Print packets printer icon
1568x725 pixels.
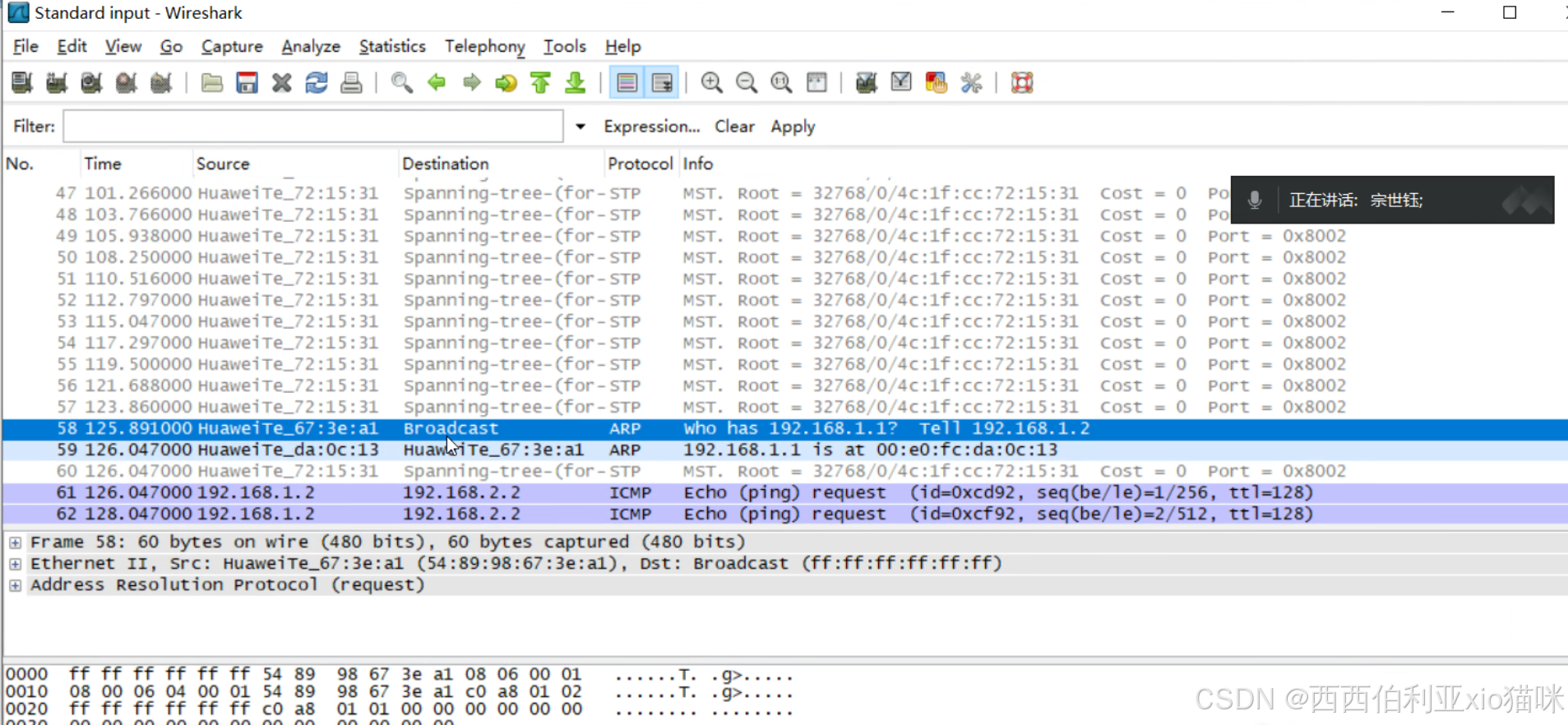click(351, 82)
